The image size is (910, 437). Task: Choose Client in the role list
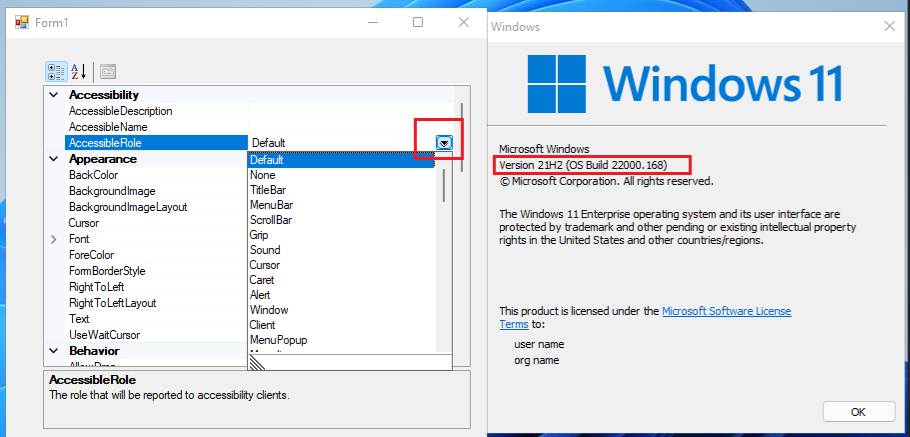[x=341, y=325]
